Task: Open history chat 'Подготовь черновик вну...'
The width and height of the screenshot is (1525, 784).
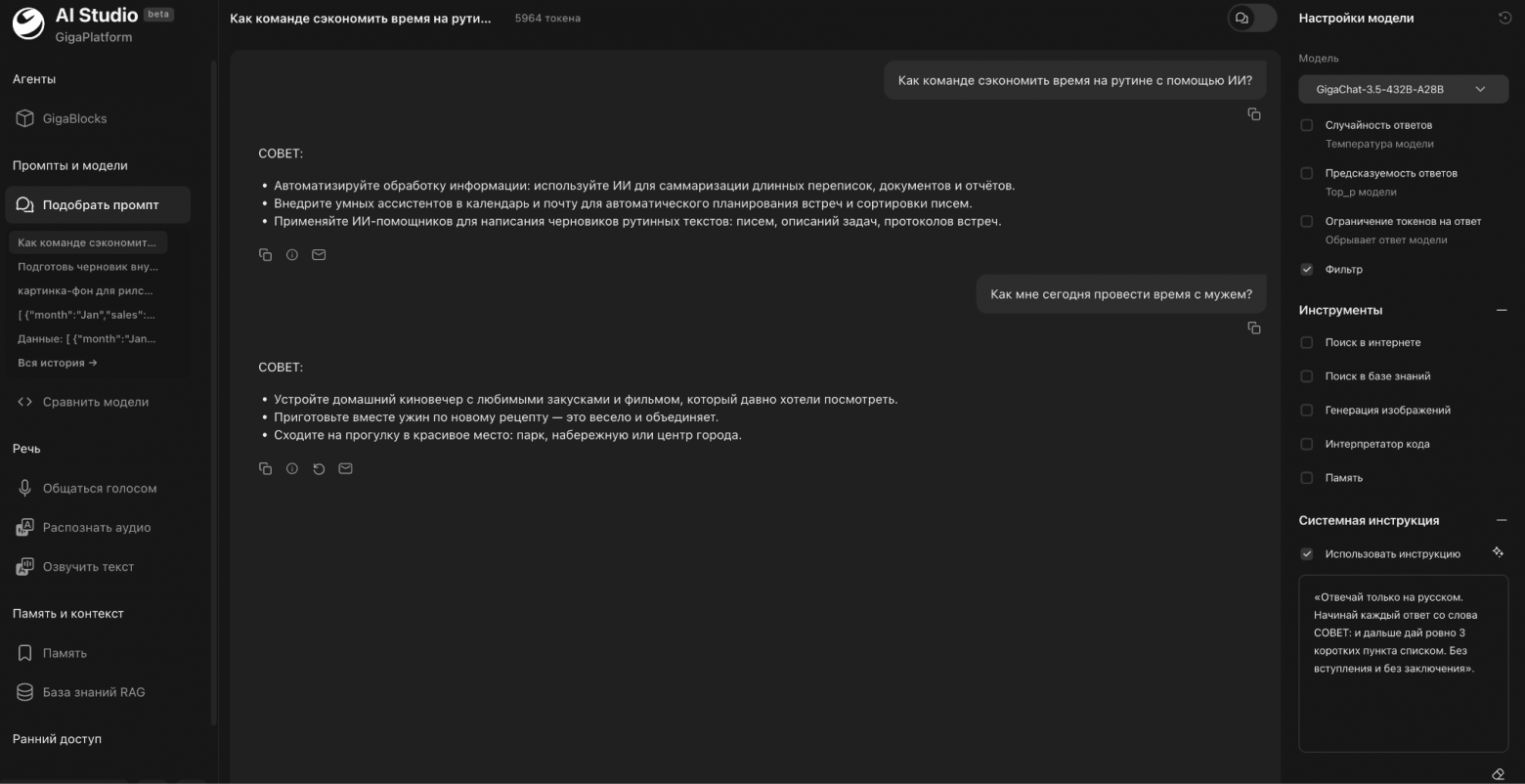Action: click(x=88, y=266)
